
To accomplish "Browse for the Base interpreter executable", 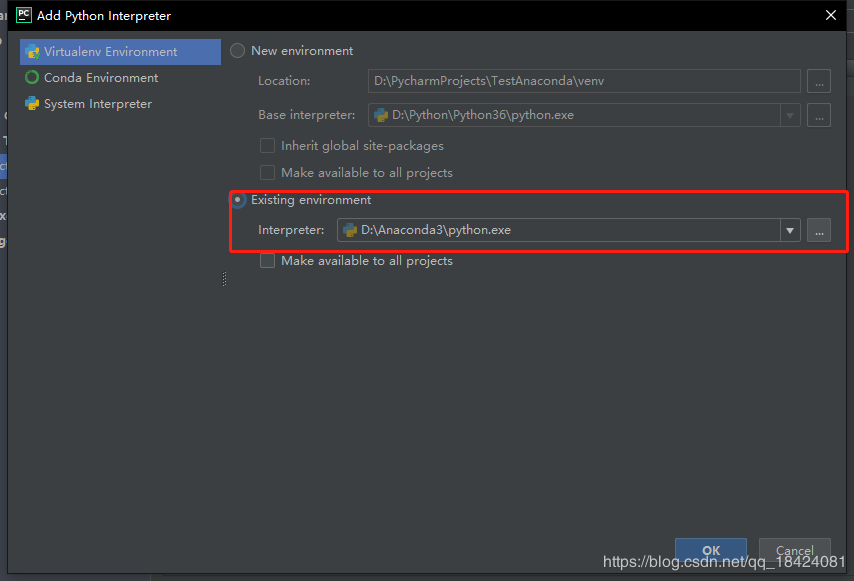I will click(819, 115).
